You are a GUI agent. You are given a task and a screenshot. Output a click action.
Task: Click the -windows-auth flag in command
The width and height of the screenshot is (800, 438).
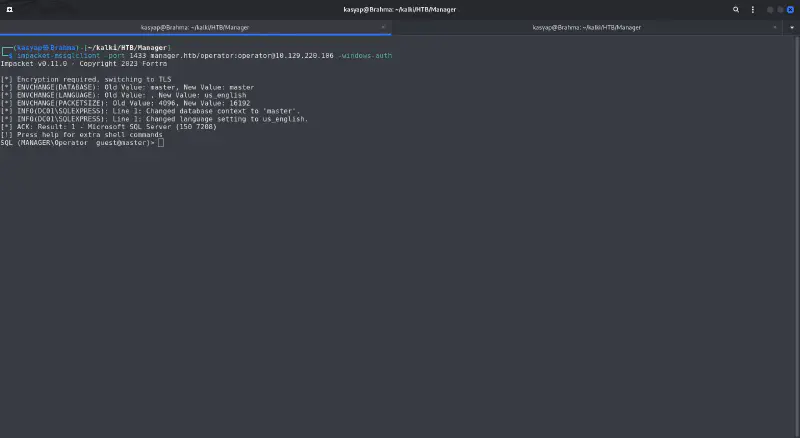[365, 56]
